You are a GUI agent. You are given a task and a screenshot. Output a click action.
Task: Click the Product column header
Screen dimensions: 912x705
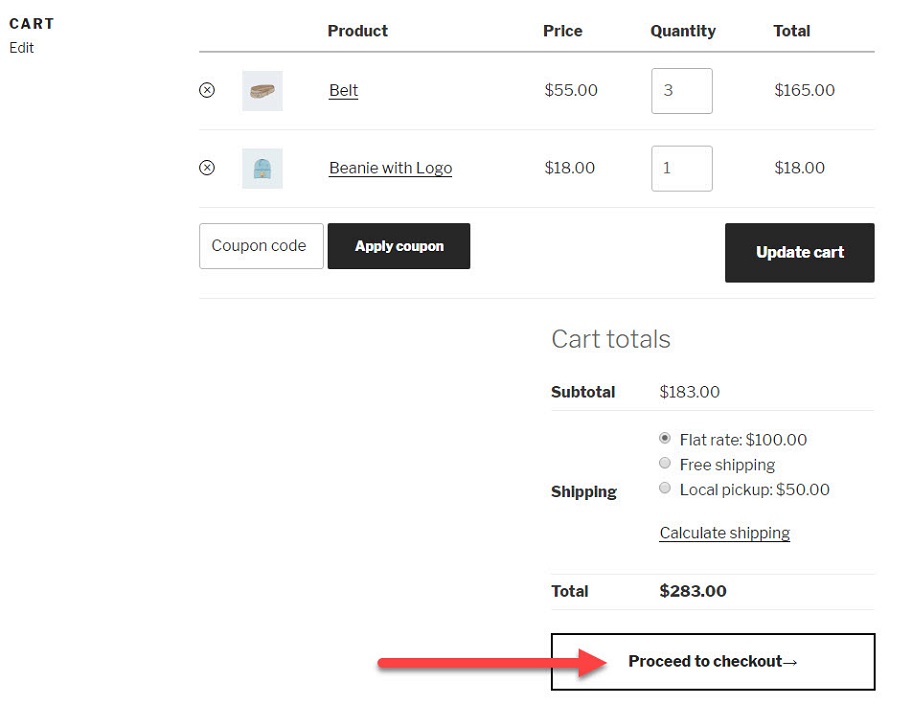358,31
